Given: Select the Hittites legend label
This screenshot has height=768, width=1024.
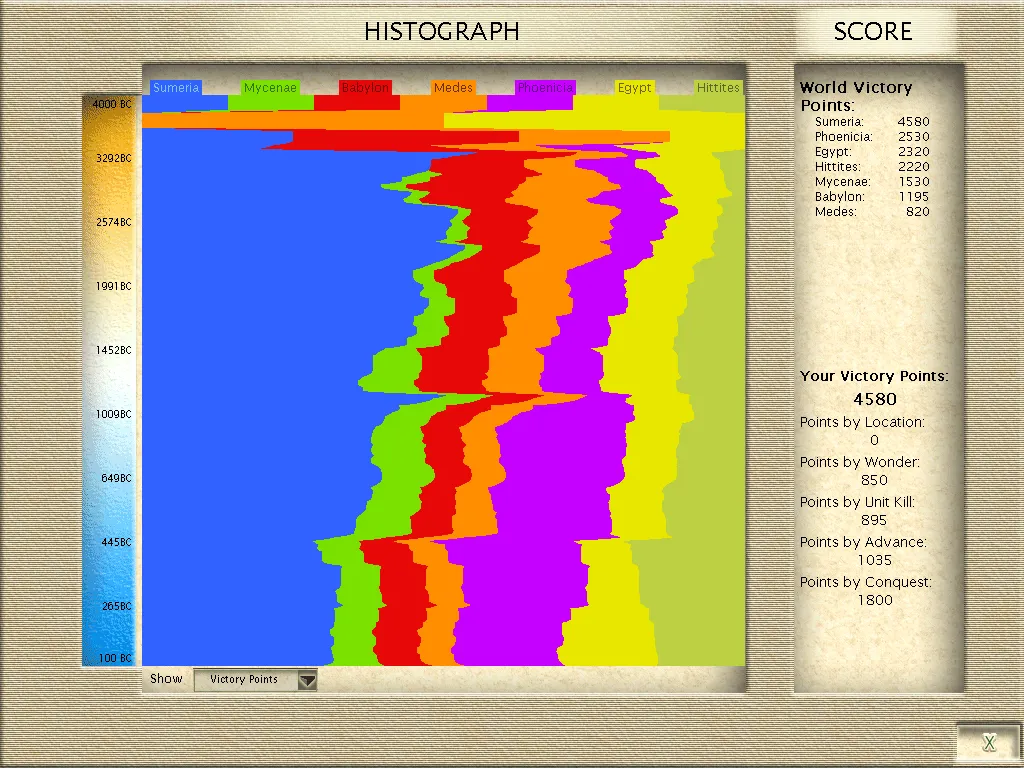Looking at the screenshot, I should [718, 88].
